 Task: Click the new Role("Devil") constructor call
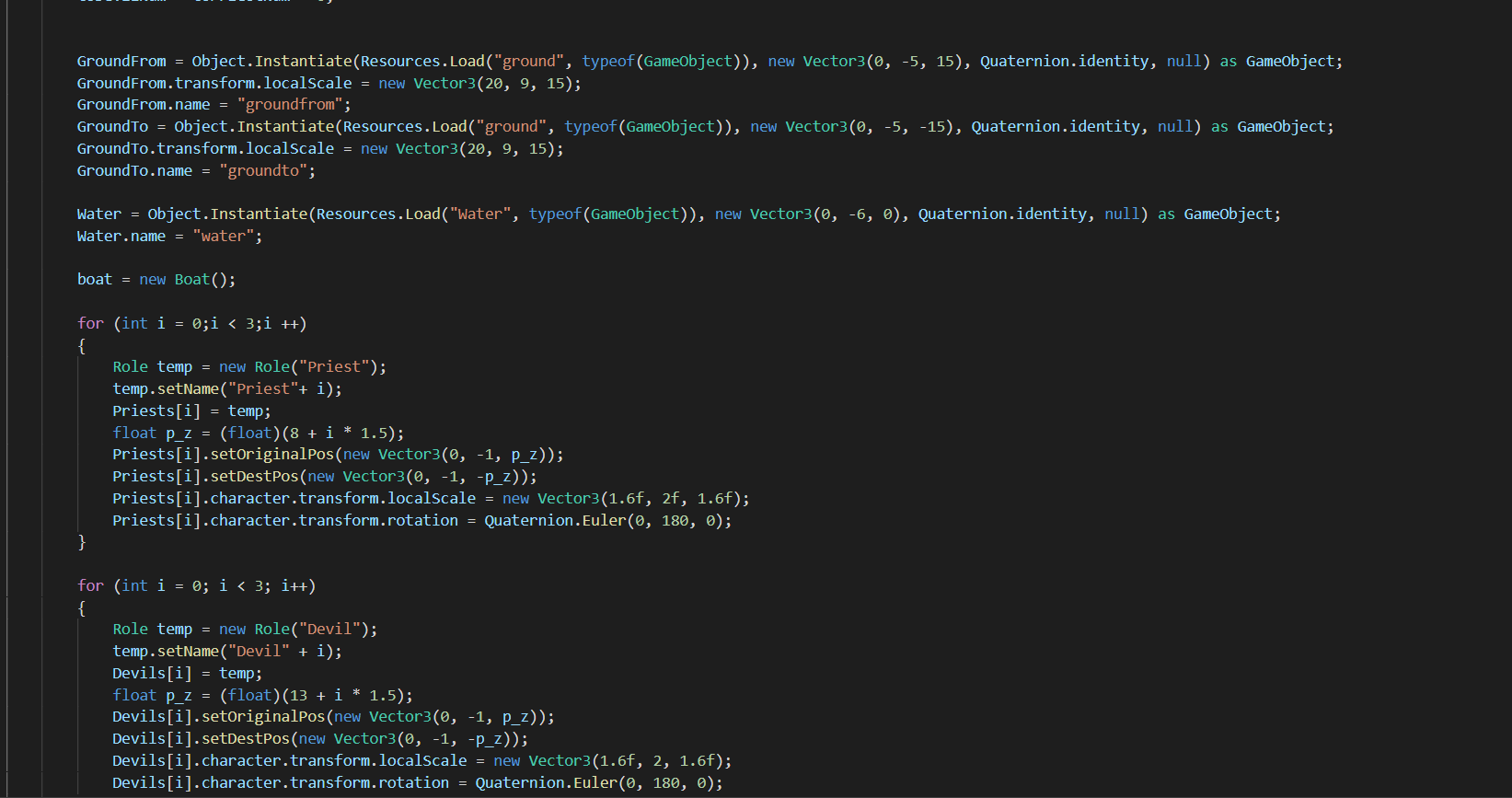point(294,630)
